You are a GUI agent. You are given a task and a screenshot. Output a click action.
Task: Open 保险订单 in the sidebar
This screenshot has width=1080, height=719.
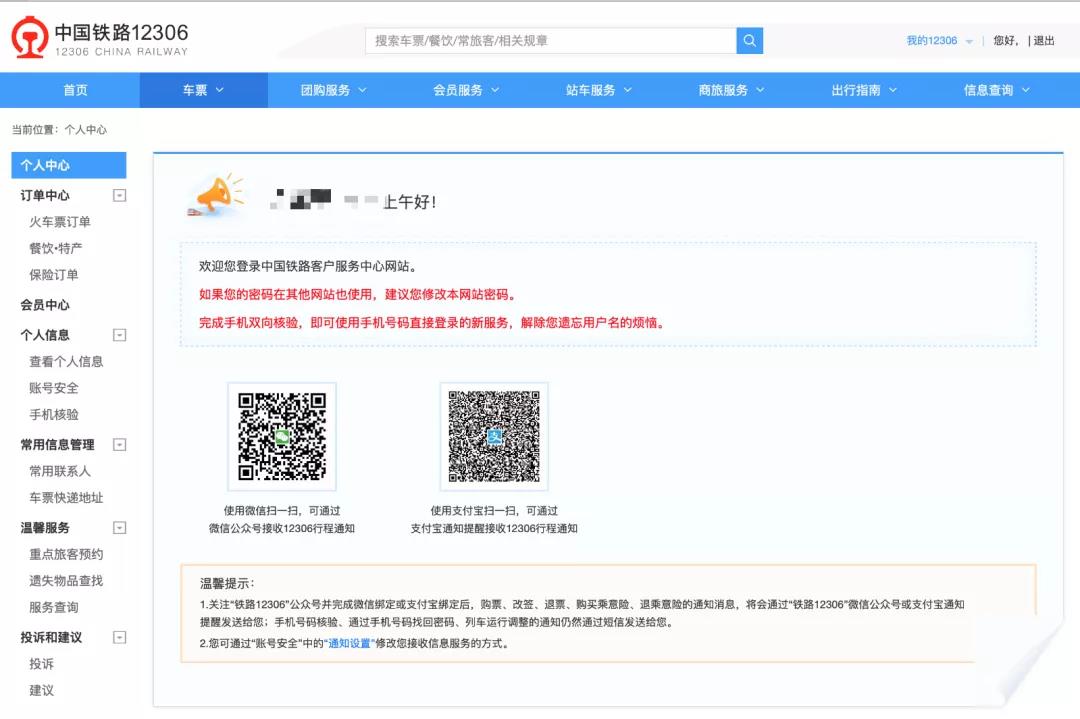(54, 275)
